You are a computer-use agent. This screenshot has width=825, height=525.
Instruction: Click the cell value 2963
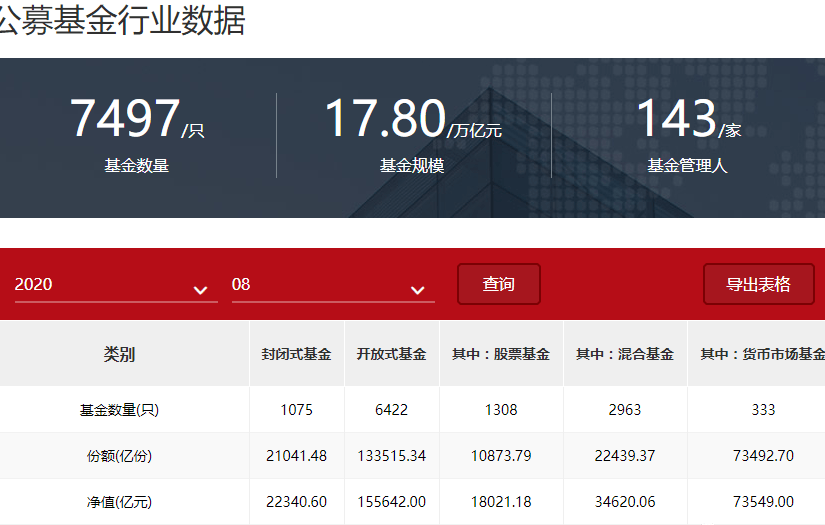click(625, 410)
